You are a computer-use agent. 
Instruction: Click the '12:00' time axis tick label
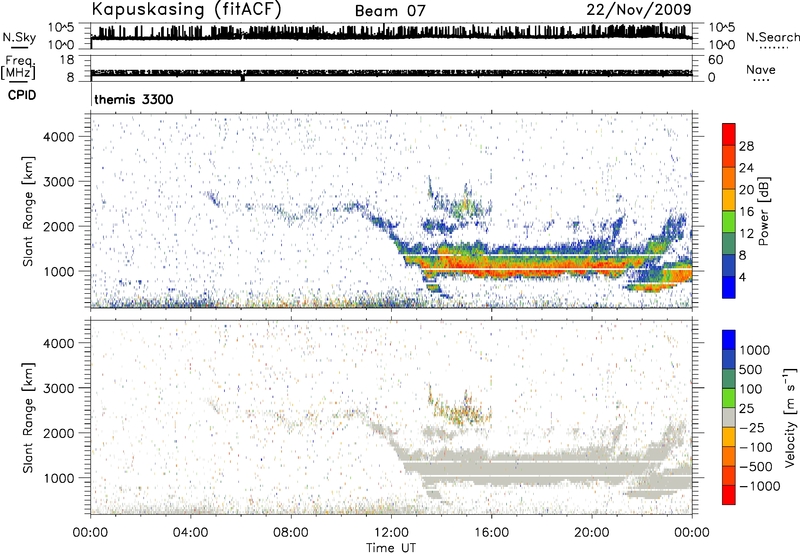tap(391, 532)
